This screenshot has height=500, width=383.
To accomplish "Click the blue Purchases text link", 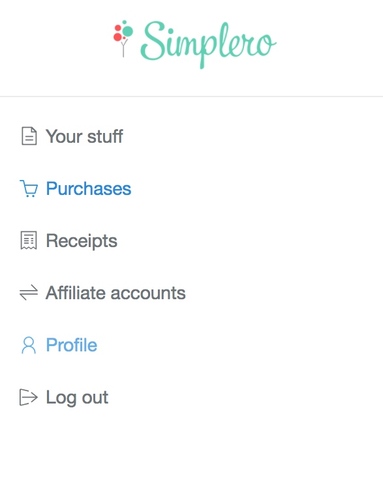I will (89, 189).
